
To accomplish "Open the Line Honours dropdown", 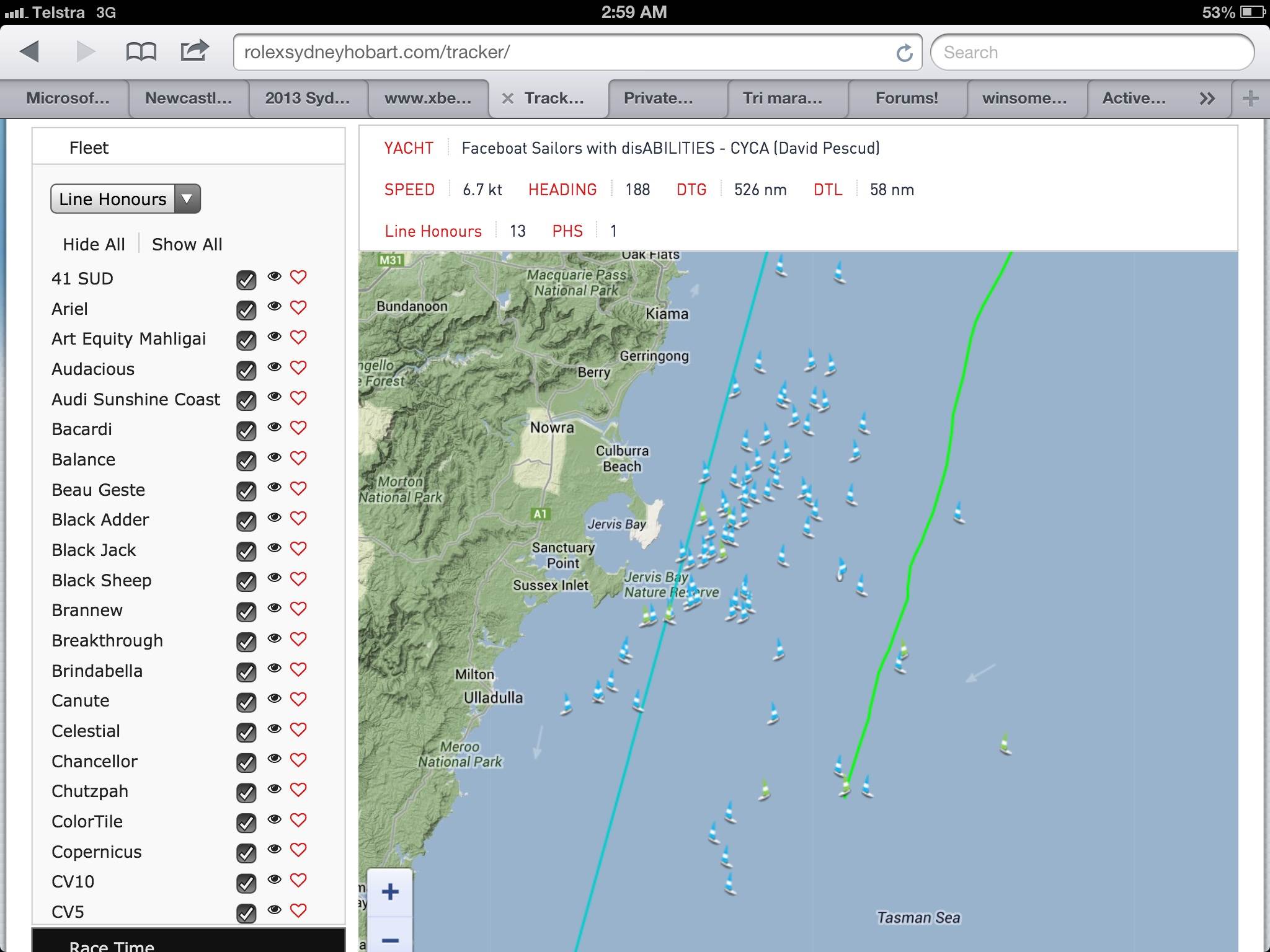I will click(x=125, y=199).
